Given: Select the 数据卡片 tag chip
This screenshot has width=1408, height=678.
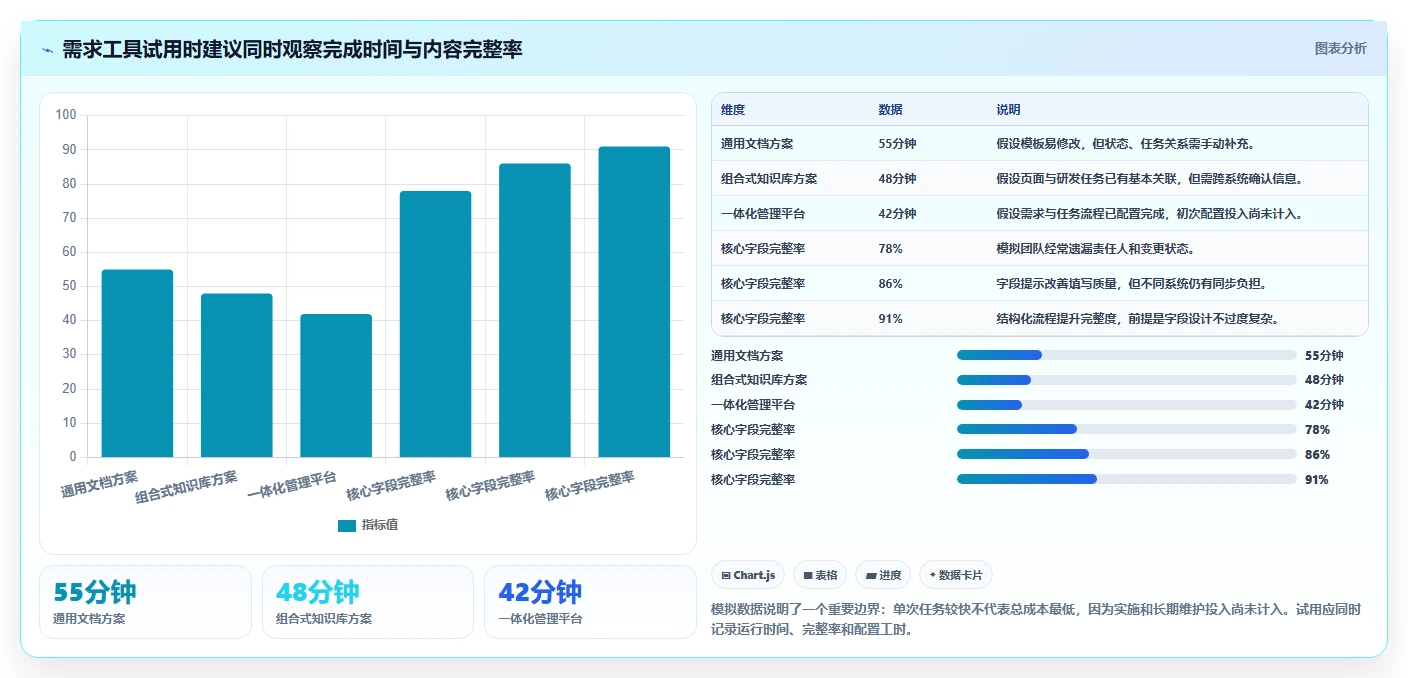Looking at the screenshot, I should point(956,575).
